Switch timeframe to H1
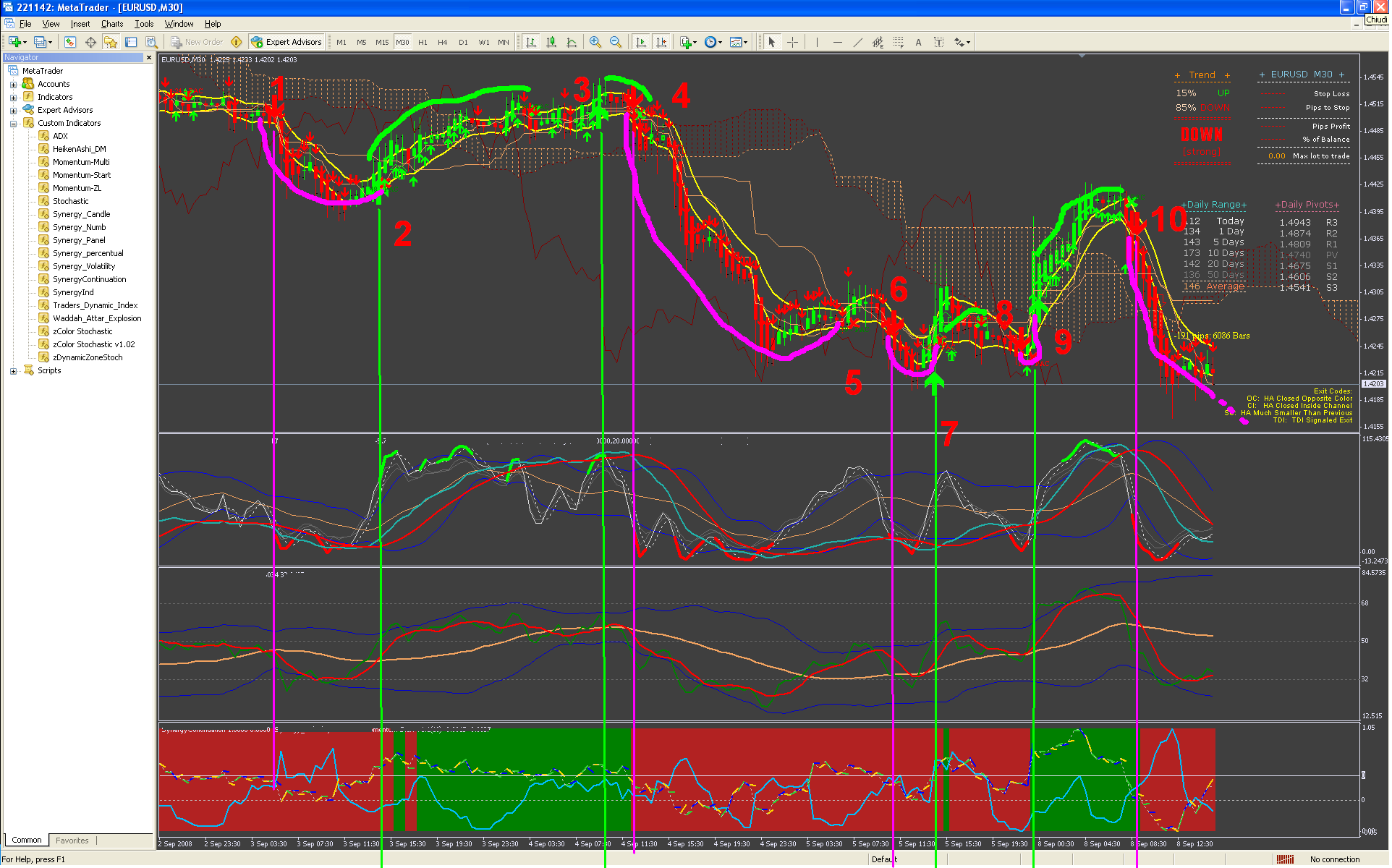Image resolution: width=1392 pixels, height=868 pixels. [423, 42]
